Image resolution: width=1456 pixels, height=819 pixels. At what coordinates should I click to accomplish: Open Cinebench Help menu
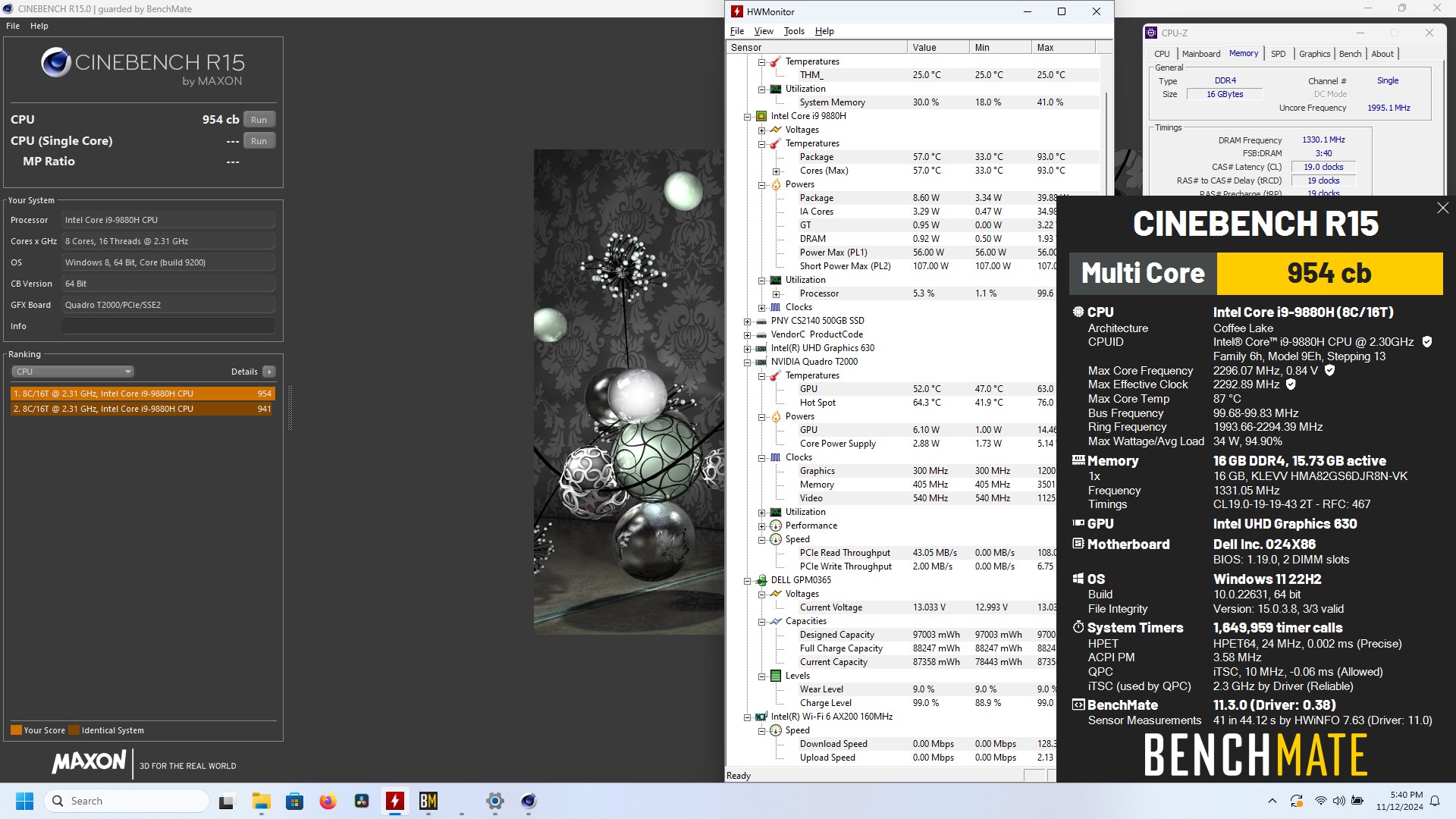pyautogui.click(x=39, y=26)
